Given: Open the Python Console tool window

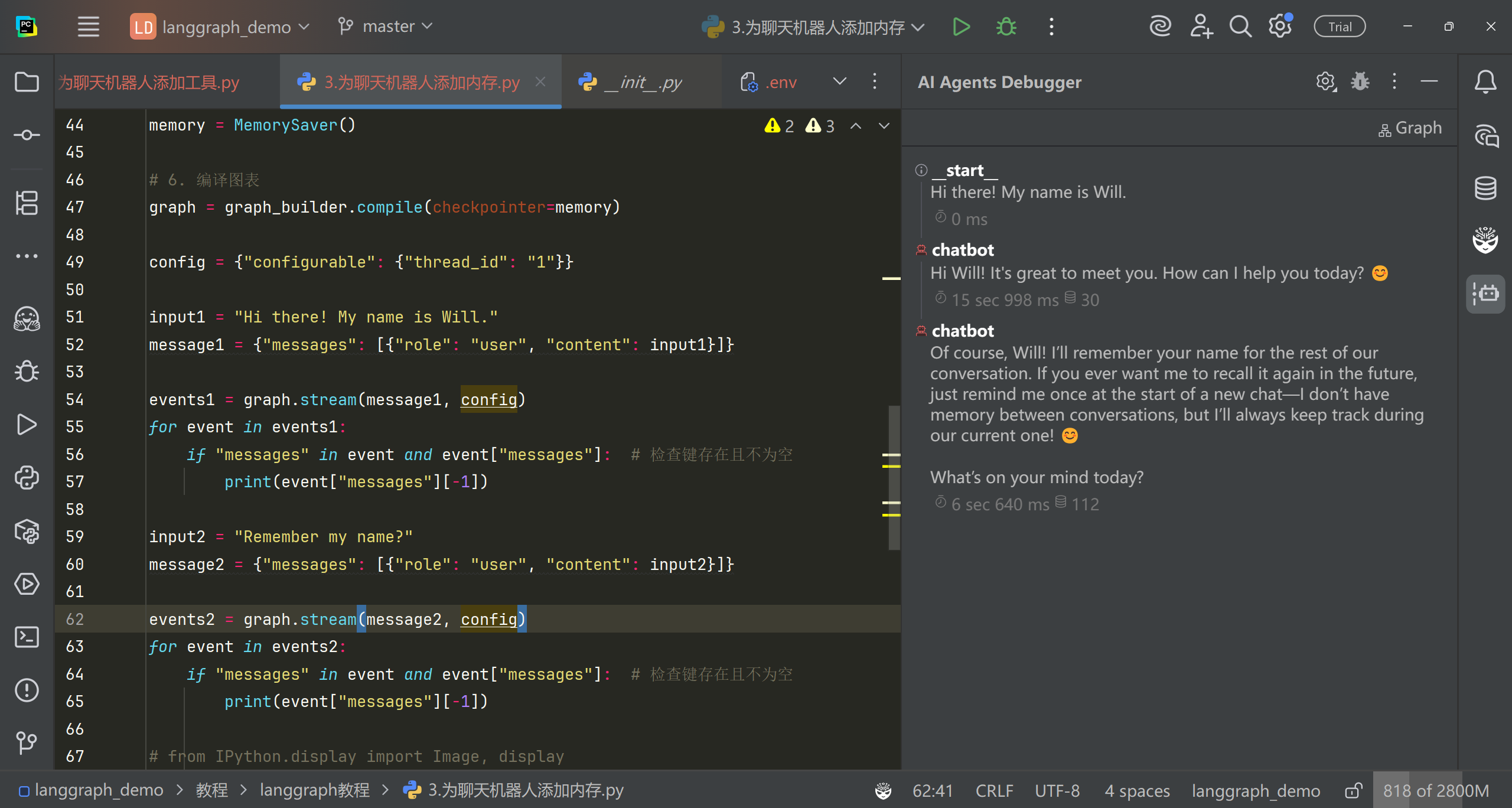Looking at the screenshot, I should [x=27, y=477].
